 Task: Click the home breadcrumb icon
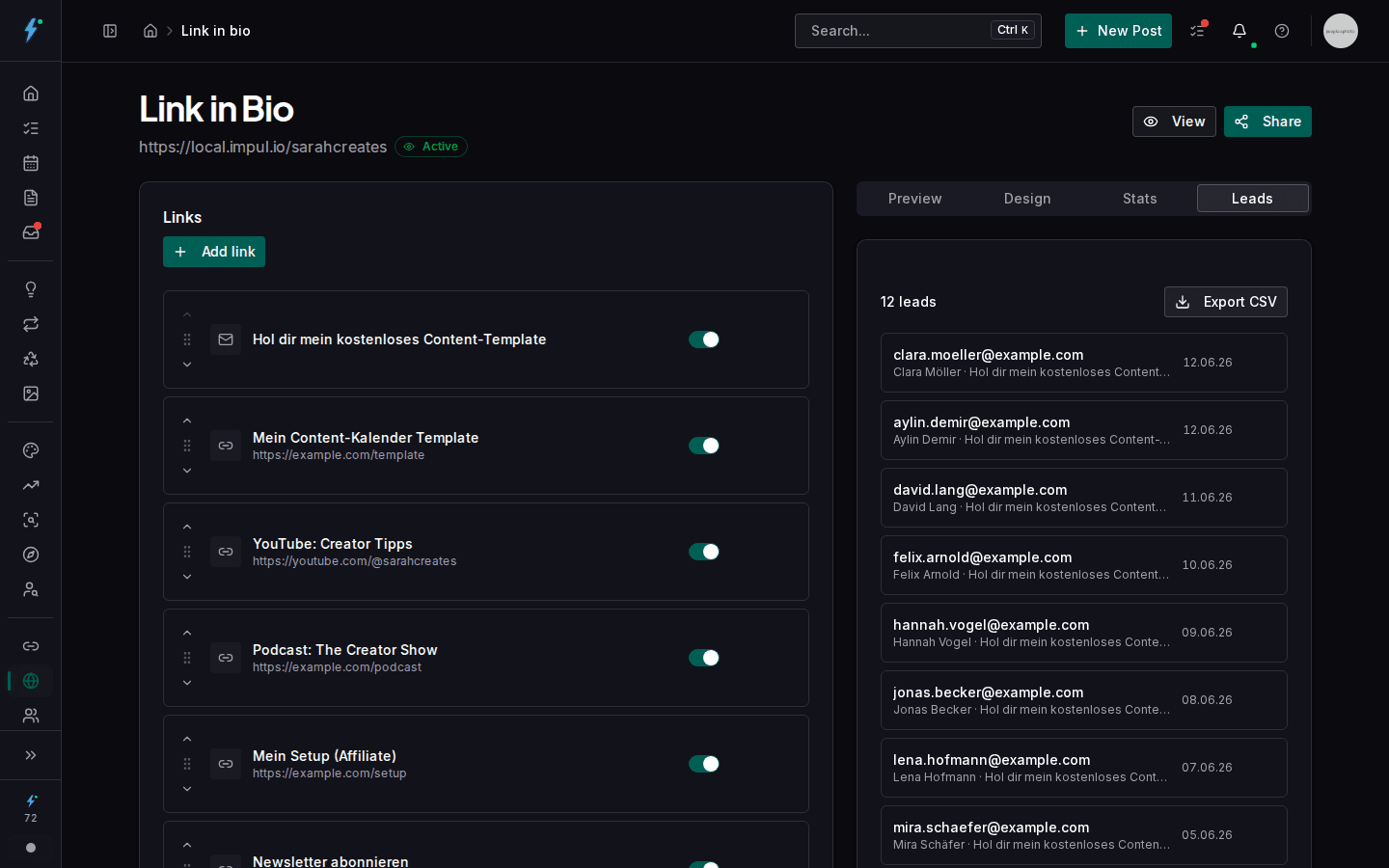(150, 31)
